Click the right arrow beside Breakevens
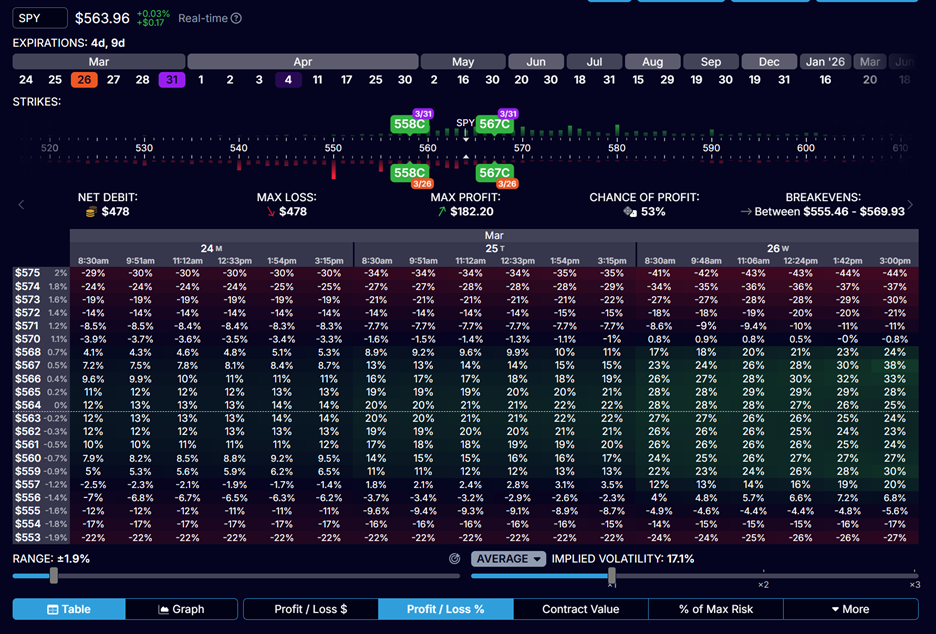 pos(910,205)
